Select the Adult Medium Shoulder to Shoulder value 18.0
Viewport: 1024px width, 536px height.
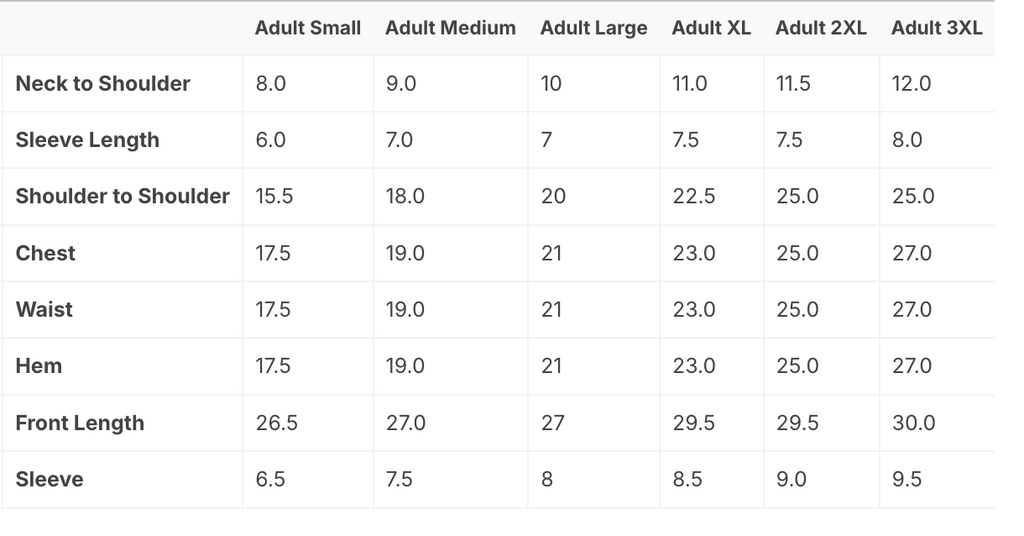click(405, 196)
